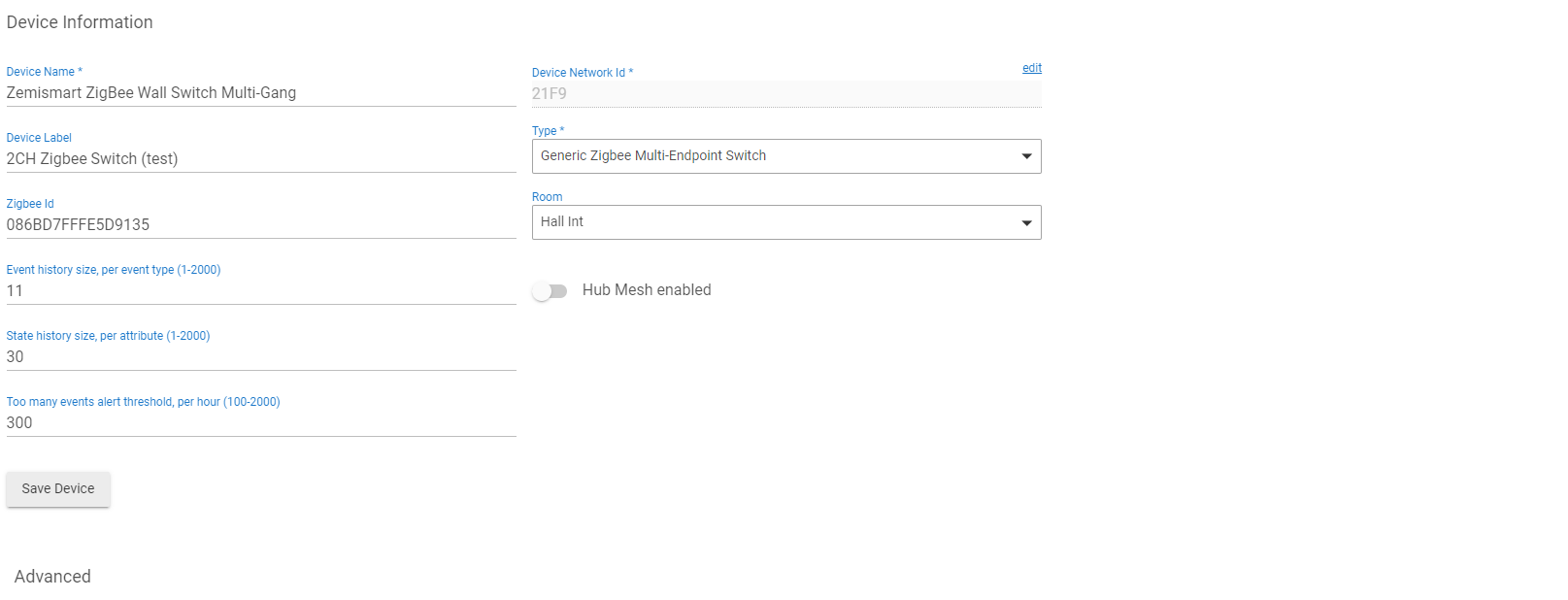This screenshot has width=1568, height=600.
Task: Click the too many events threshold field
Action: 260,423
